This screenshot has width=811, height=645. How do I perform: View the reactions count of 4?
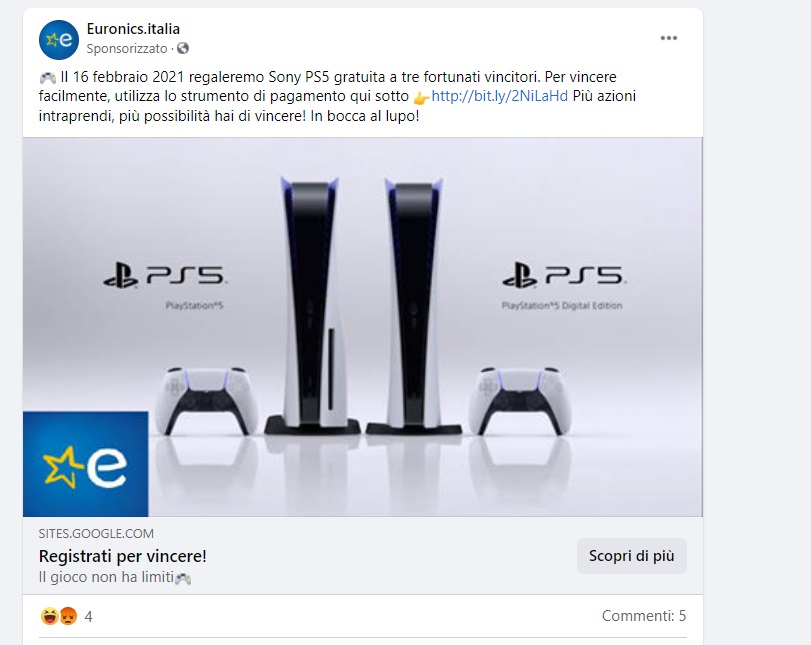[x=88, y=617]
